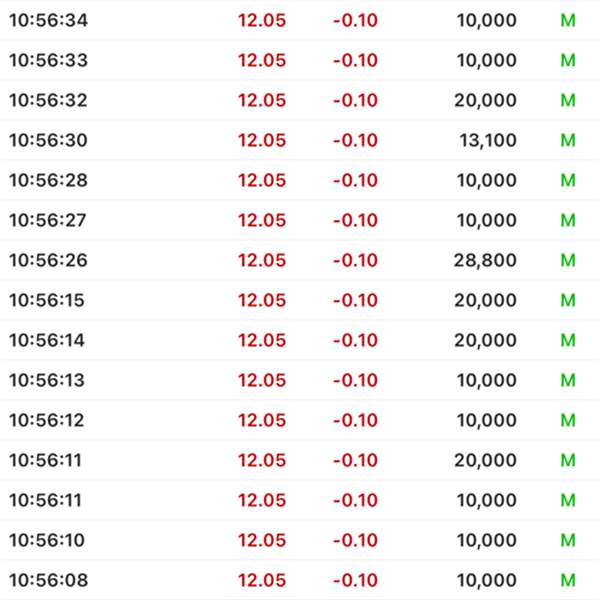This screenshot has height=600, width=600.
Task: Click the 28,800 volume entry
Action: [x=485, y=260]
